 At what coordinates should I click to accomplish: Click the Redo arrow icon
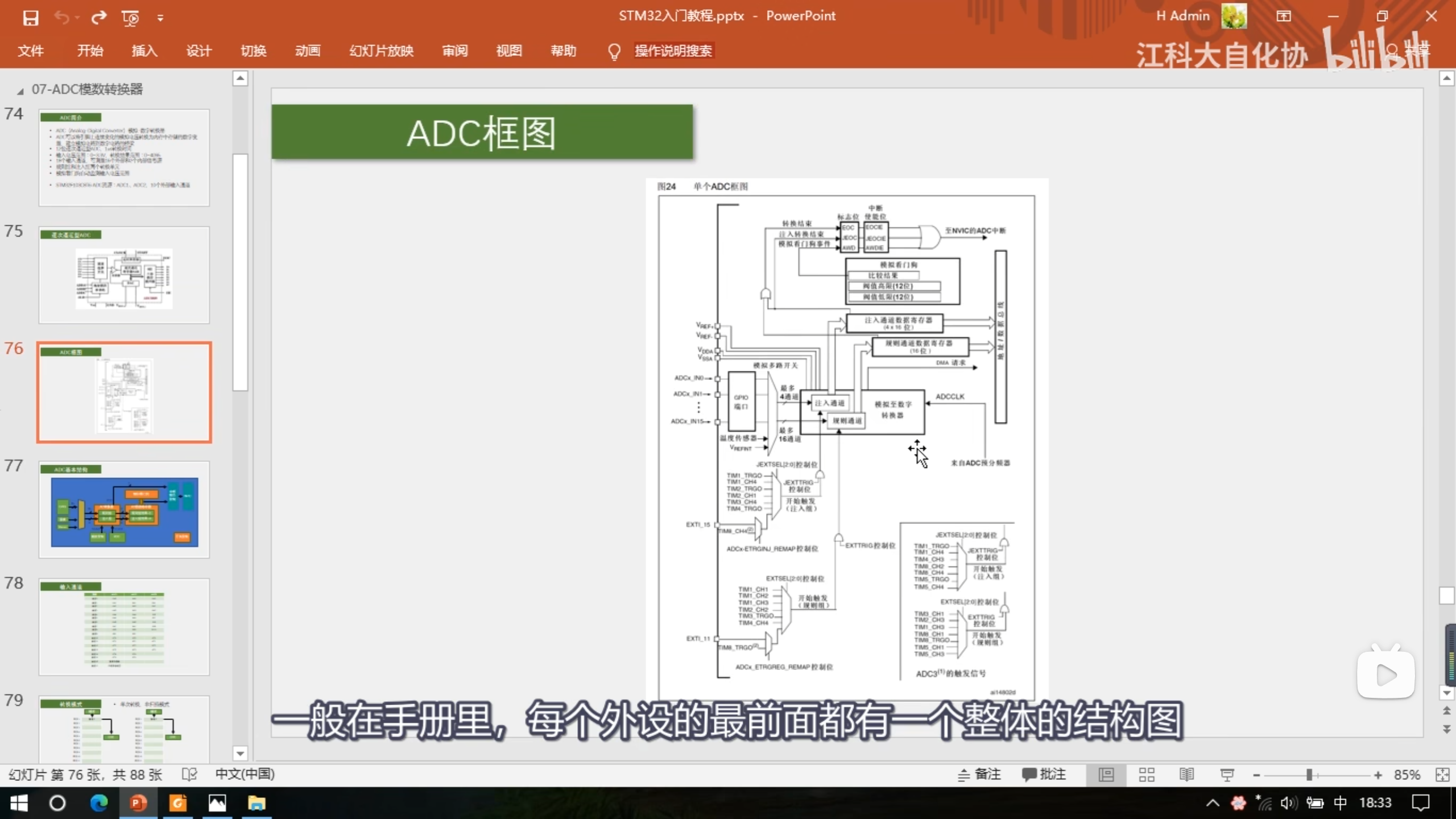99,18
